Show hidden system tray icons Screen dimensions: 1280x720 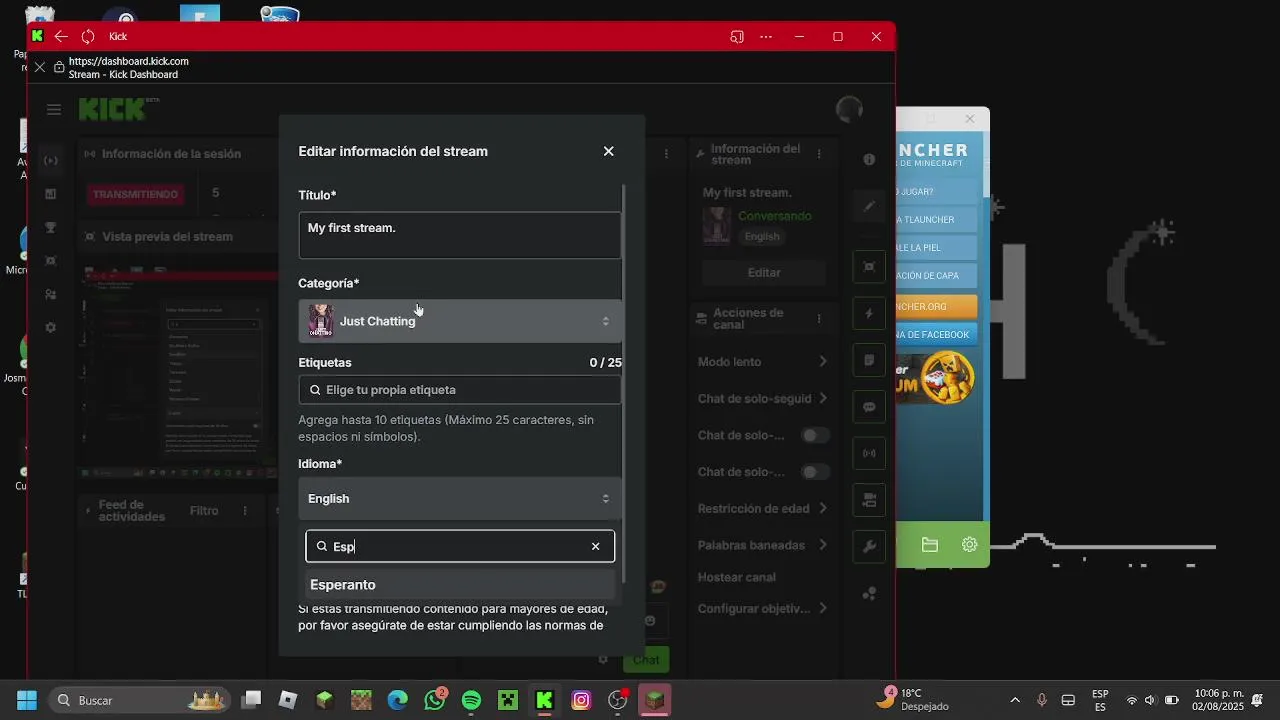tap(1015, 700)
